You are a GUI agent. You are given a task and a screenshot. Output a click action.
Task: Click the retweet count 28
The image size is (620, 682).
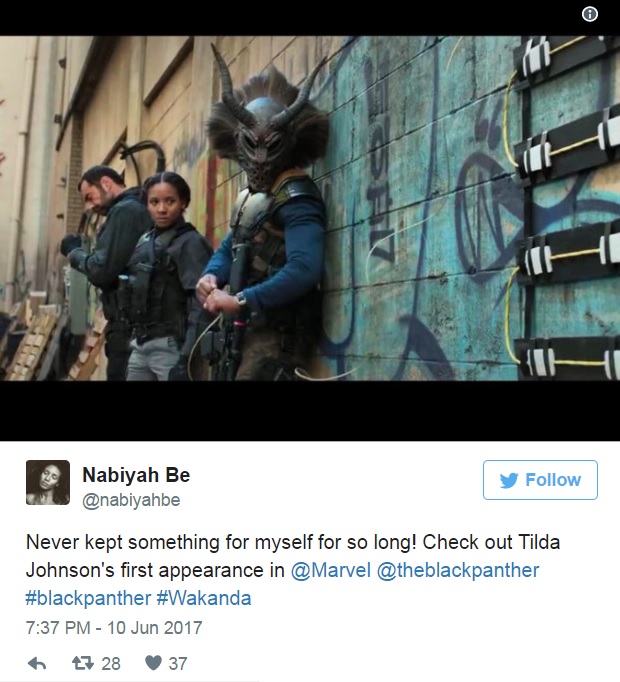[x=111, y=664]
